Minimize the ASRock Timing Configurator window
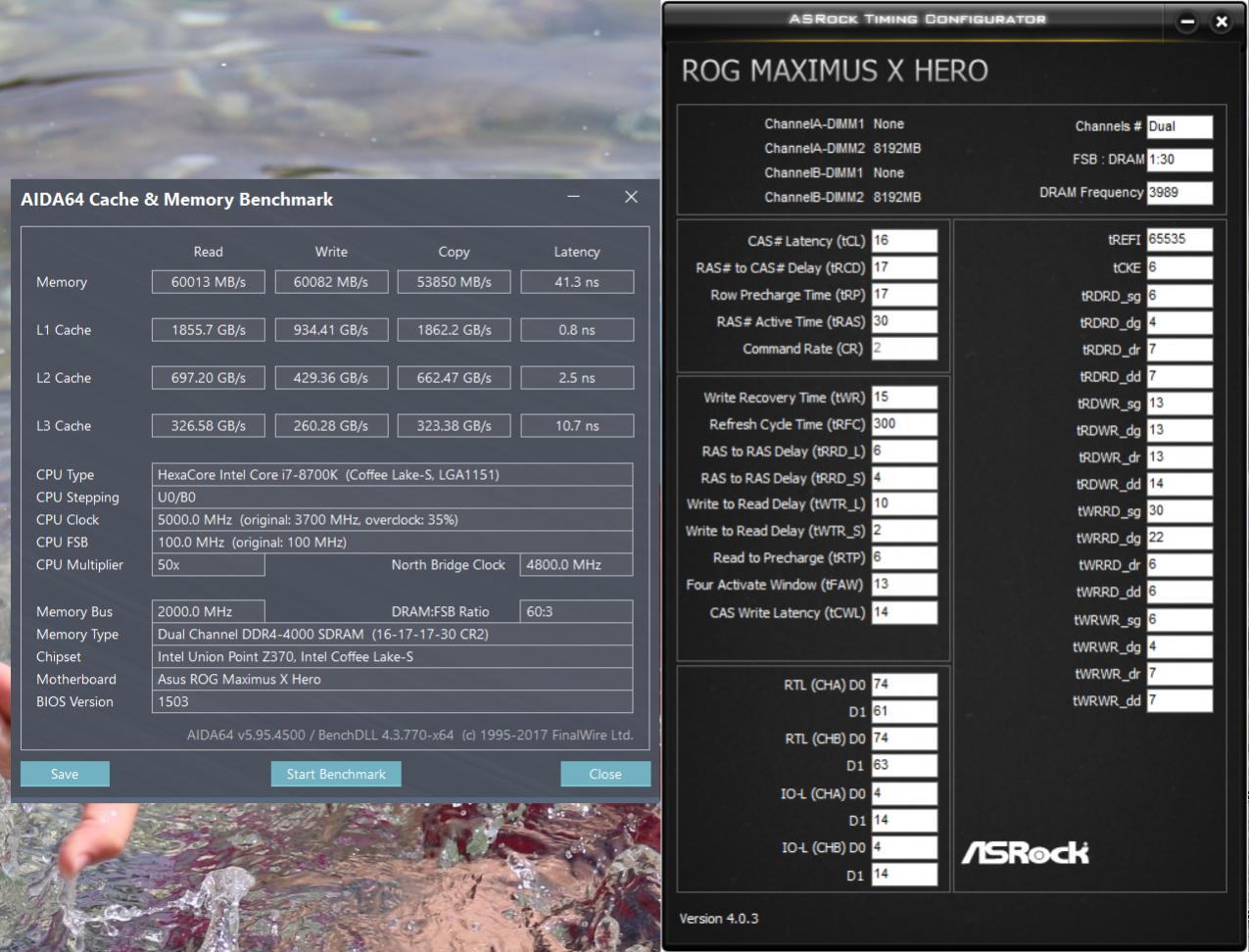1249x952 pixels. (x=1186, y=22)
